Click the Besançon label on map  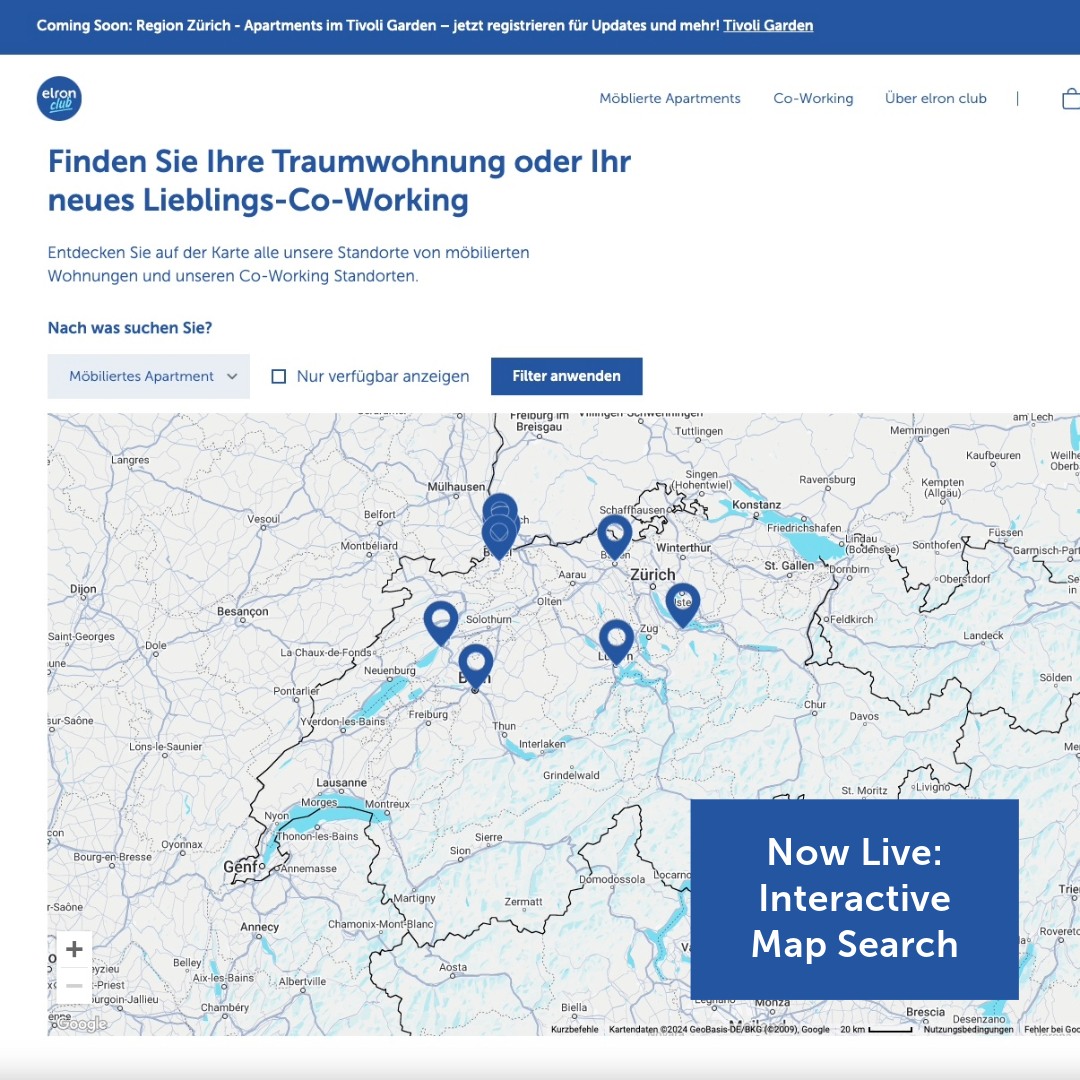point(242,612)
